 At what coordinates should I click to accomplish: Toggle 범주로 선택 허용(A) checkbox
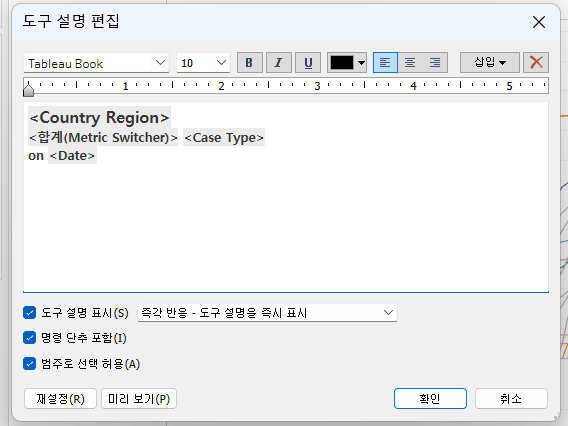pyautogui.click(x=30, y=363)
